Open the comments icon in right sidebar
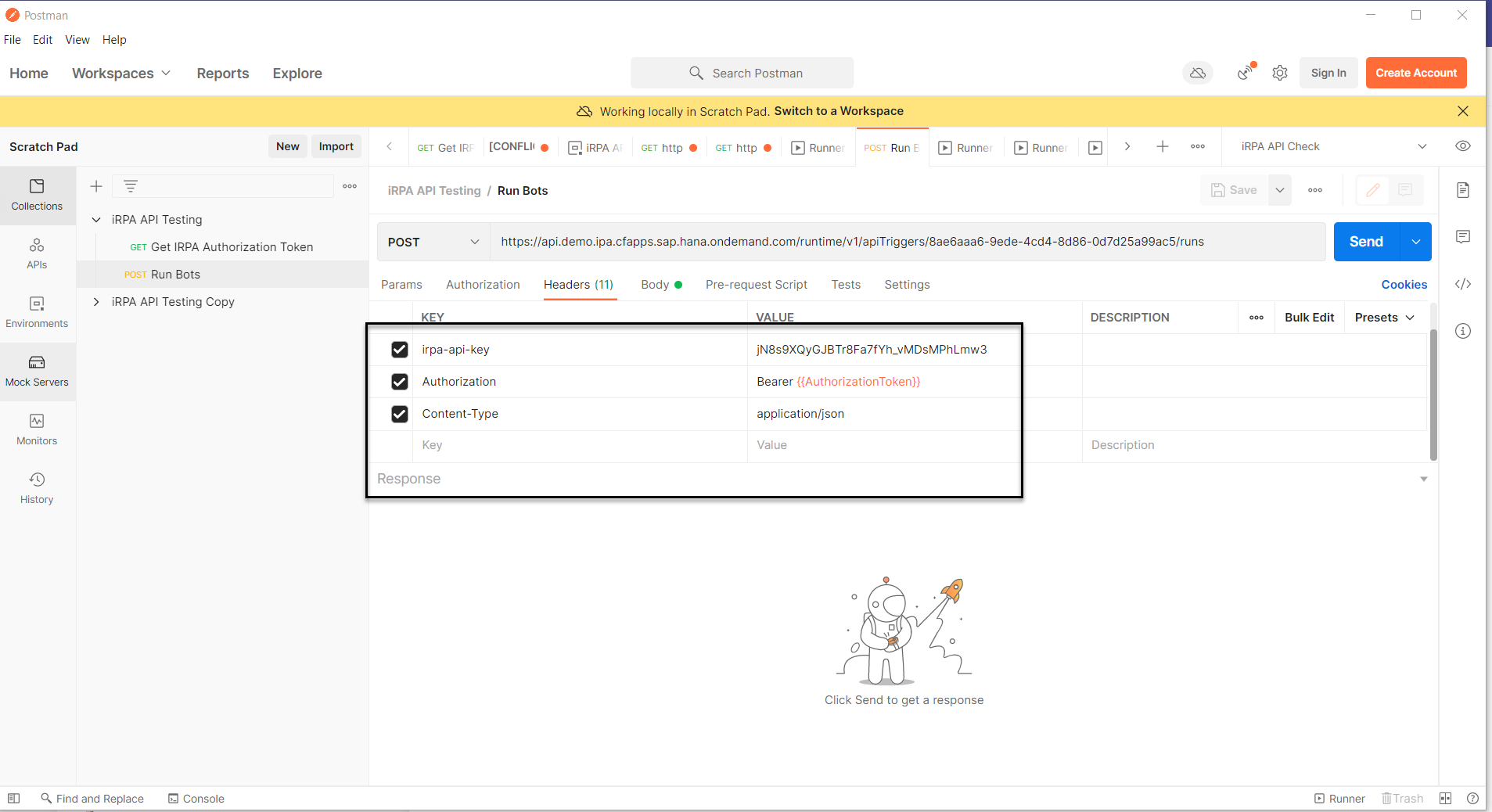Screen dimensions: 1492x812 pos(1463,237)
